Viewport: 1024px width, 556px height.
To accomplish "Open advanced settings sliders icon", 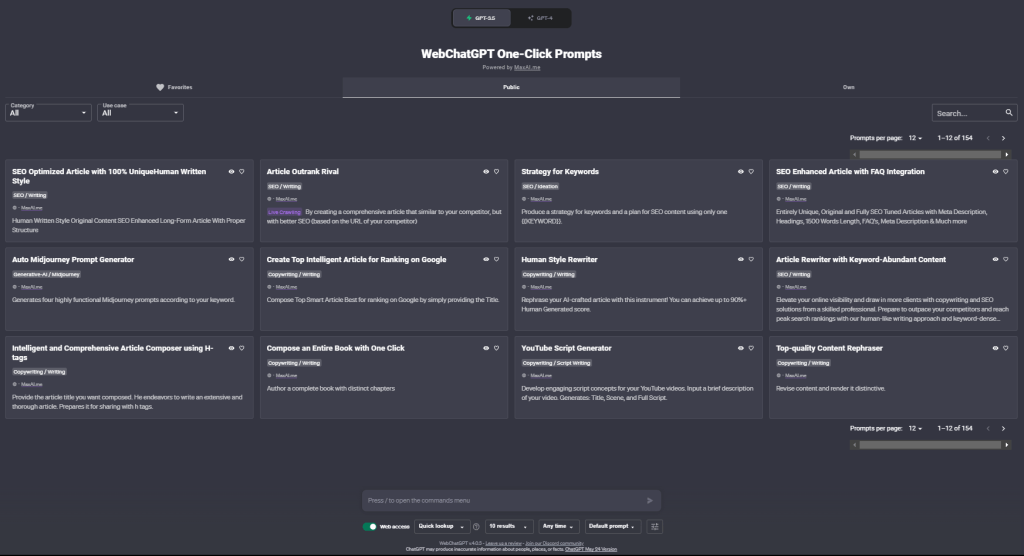I will pos(655,526).
